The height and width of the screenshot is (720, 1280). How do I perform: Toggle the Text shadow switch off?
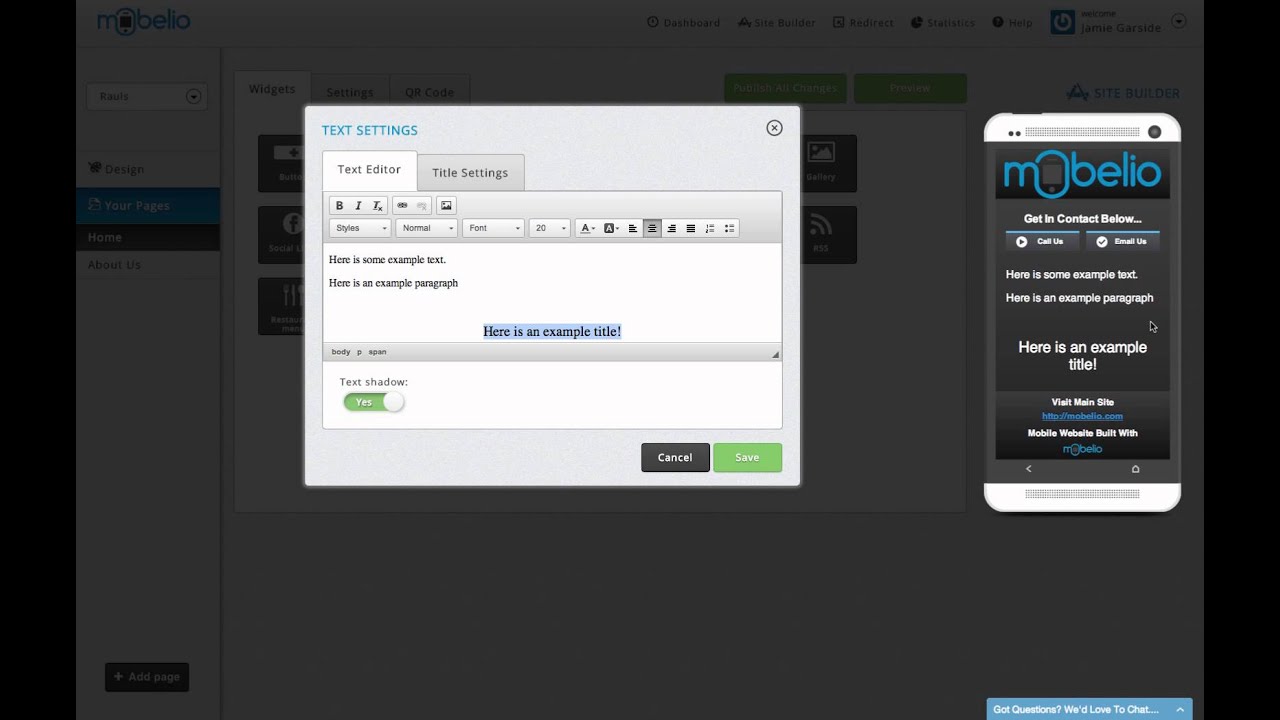374,402
